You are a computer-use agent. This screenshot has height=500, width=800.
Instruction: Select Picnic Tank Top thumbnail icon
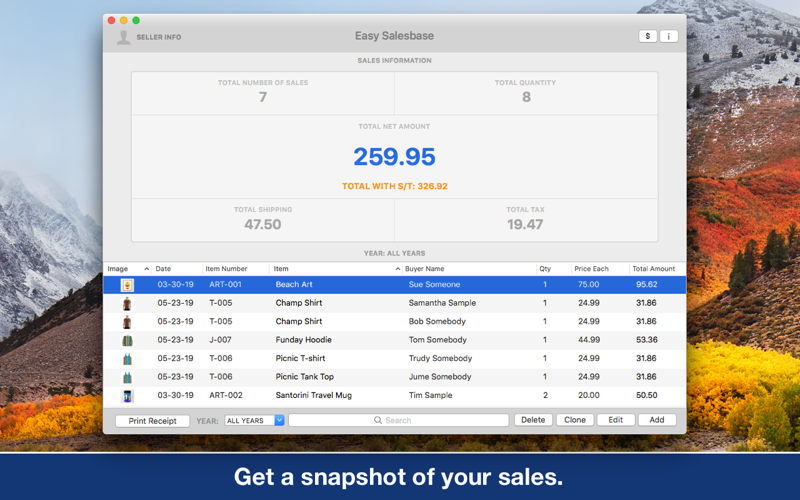(127, 377)
